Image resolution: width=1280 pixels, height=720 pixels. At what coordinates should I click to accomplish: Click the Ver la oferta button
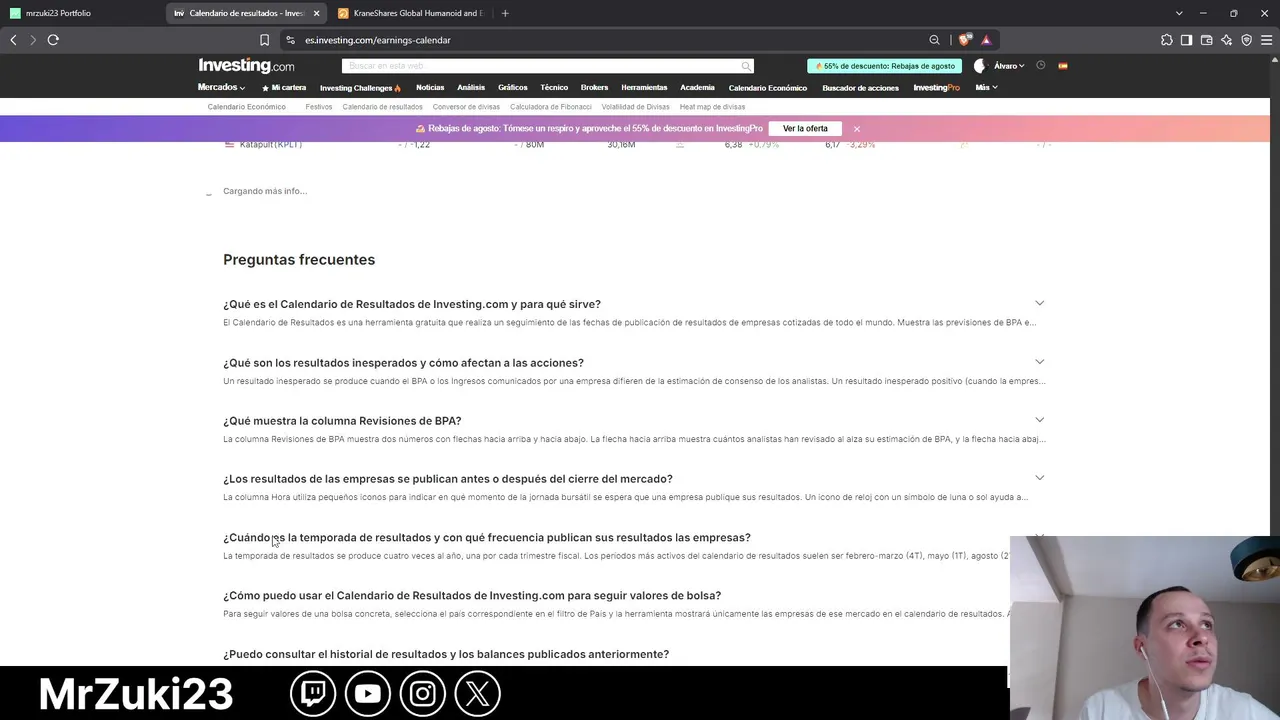click(x=805, y=129)
